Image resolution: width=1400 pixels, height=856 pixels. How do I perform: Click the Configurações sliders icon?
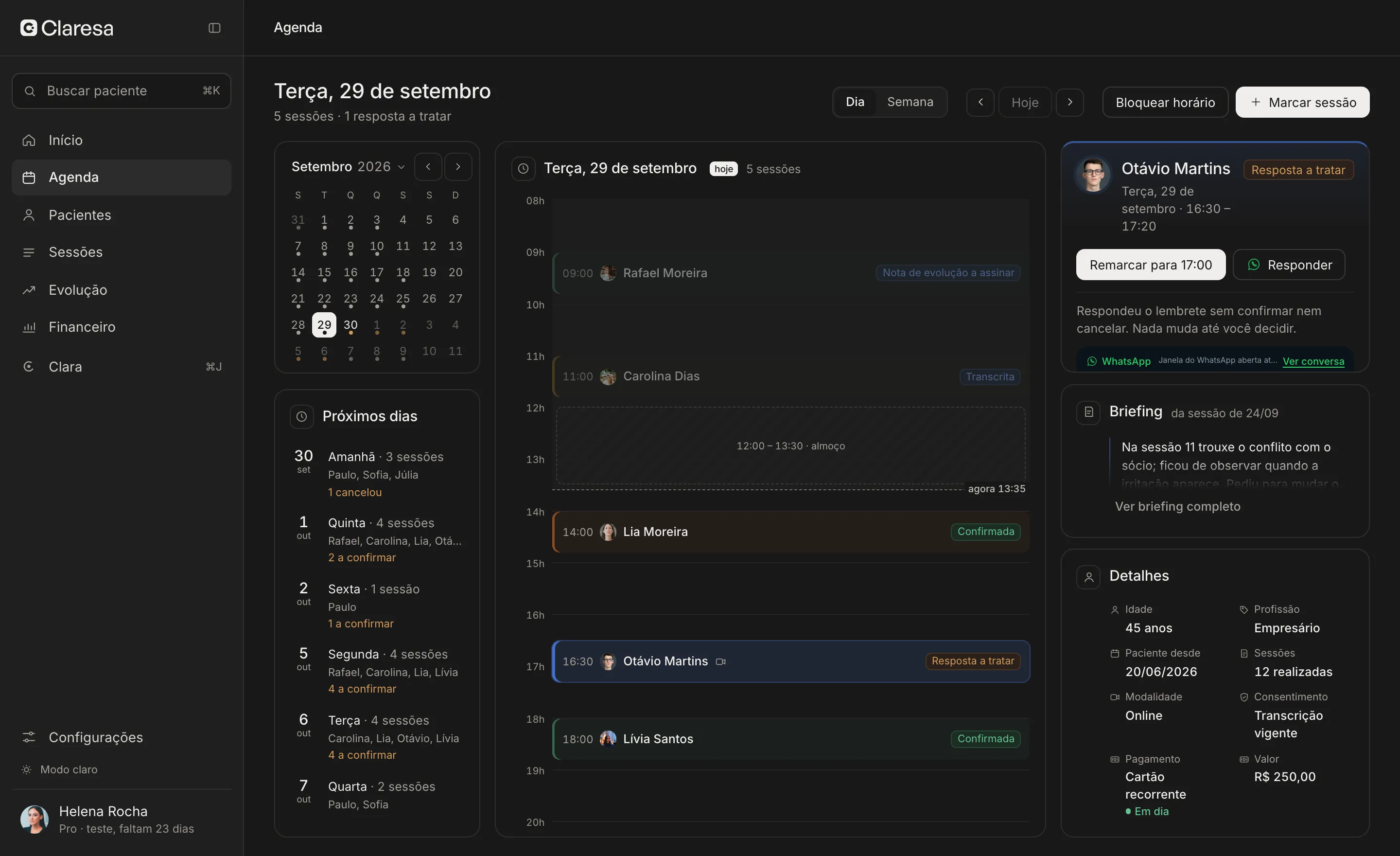29,737
